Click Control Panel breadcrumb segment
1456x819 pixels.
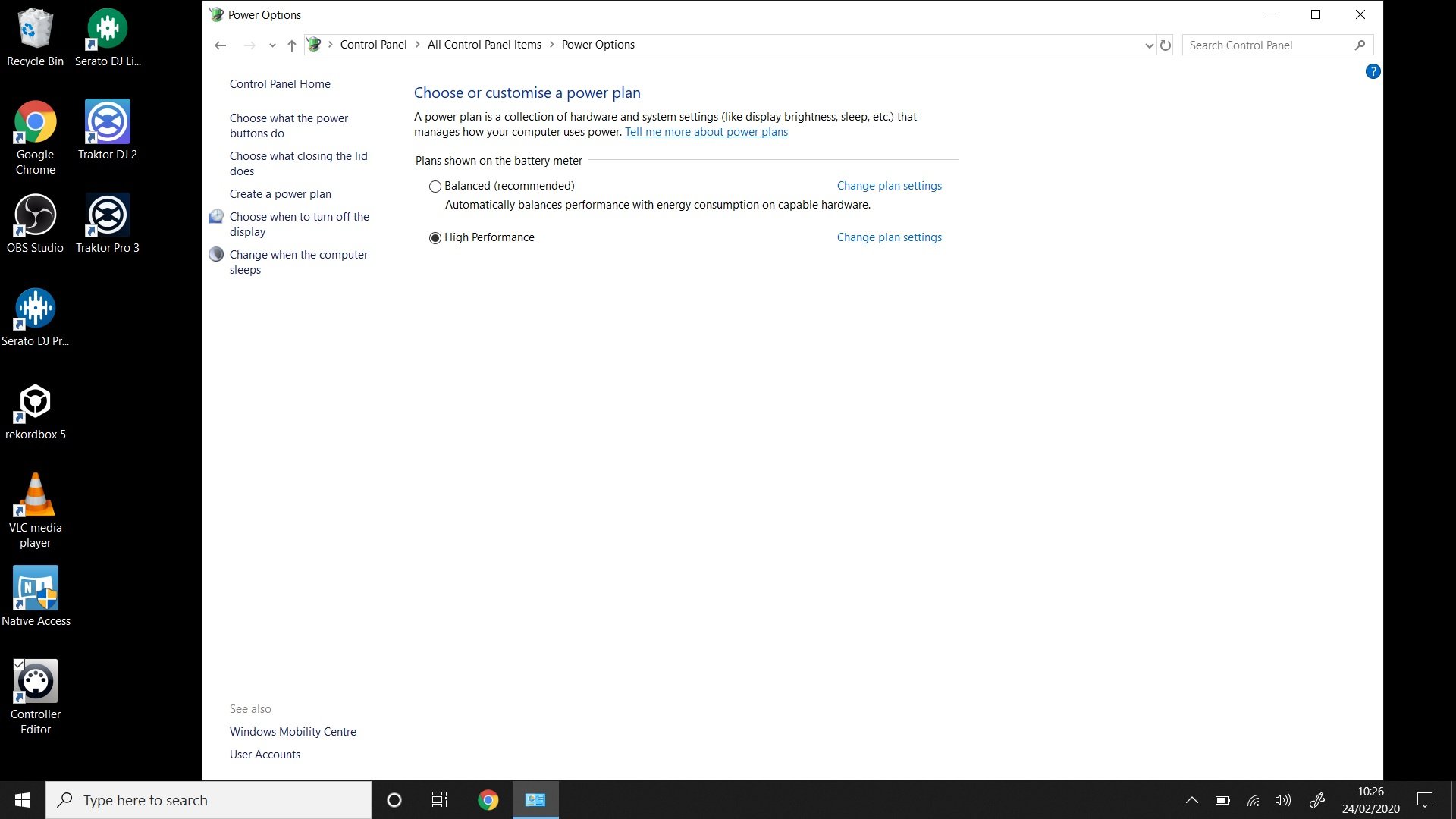pyautogui.click(x=373, y=45)
